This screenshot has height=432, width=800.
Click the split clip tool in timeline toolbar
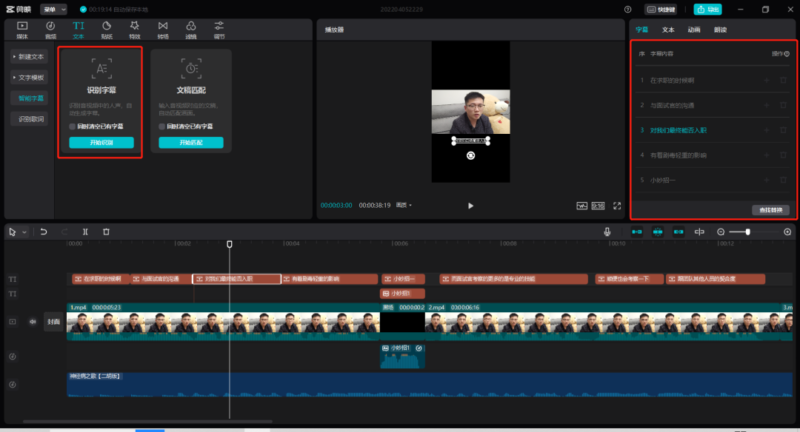[x=85, y=232]
